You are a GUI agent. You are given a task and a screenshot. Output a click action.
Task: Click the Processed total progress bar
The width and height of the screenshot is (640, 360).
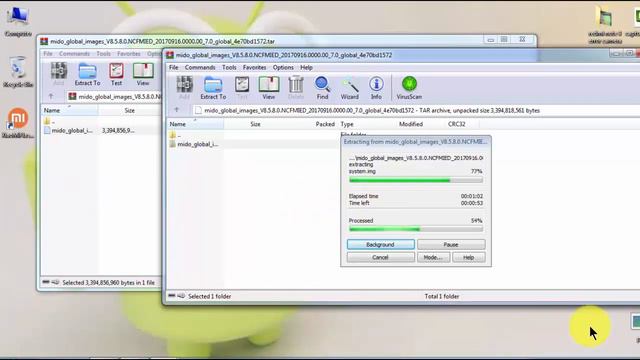click(416, 229)
